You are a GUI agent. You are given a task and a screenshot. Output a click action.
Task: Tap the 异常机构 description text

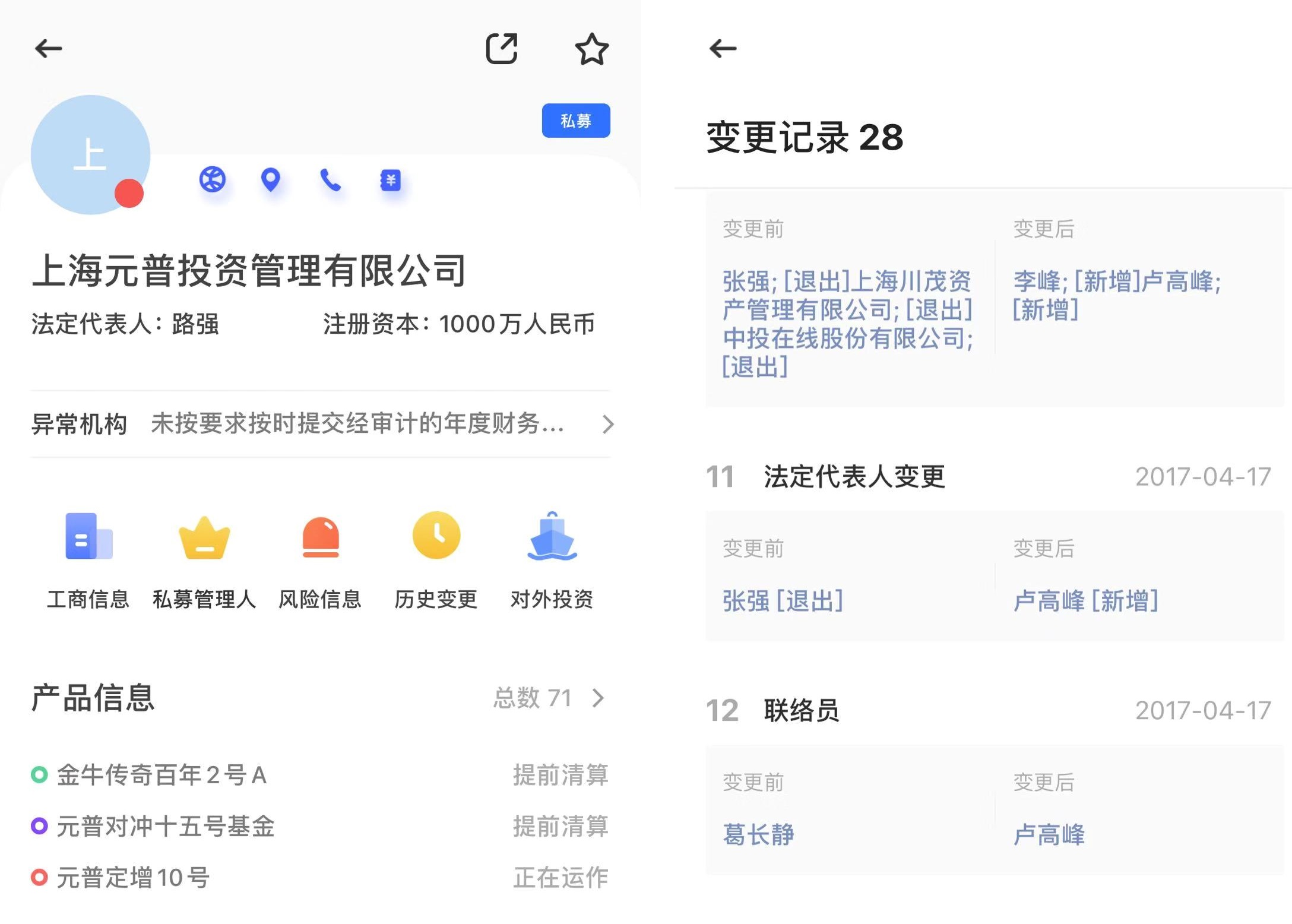click(357, 424)
